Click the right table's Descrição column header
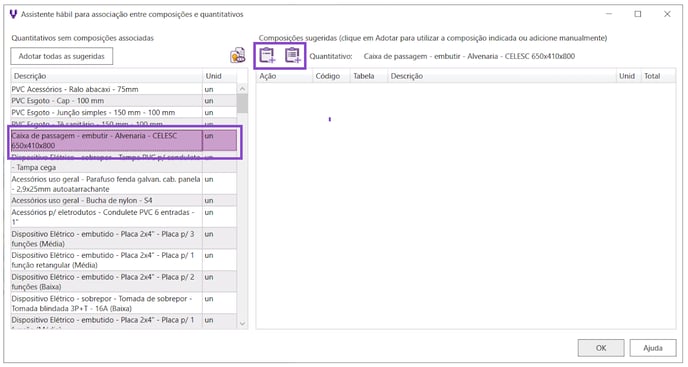This screenshot has width=688, height=367. tap(502, 76)
